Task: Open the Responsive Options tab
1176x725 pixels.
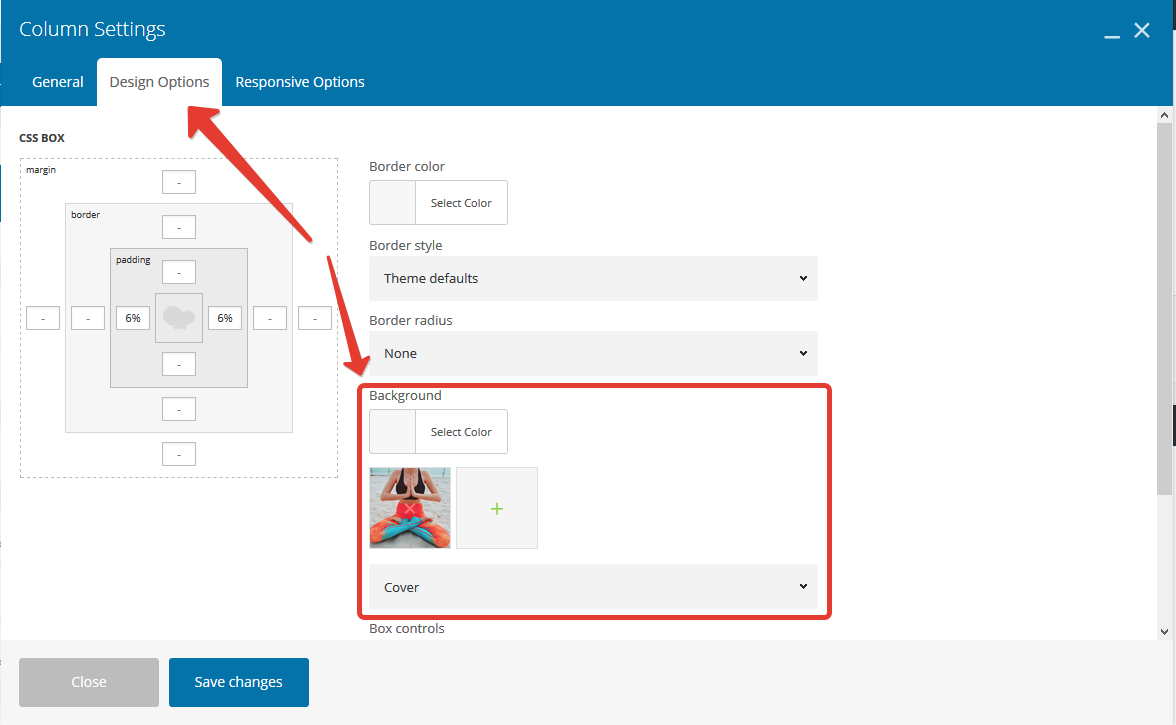Action: (x=300, y=82)
